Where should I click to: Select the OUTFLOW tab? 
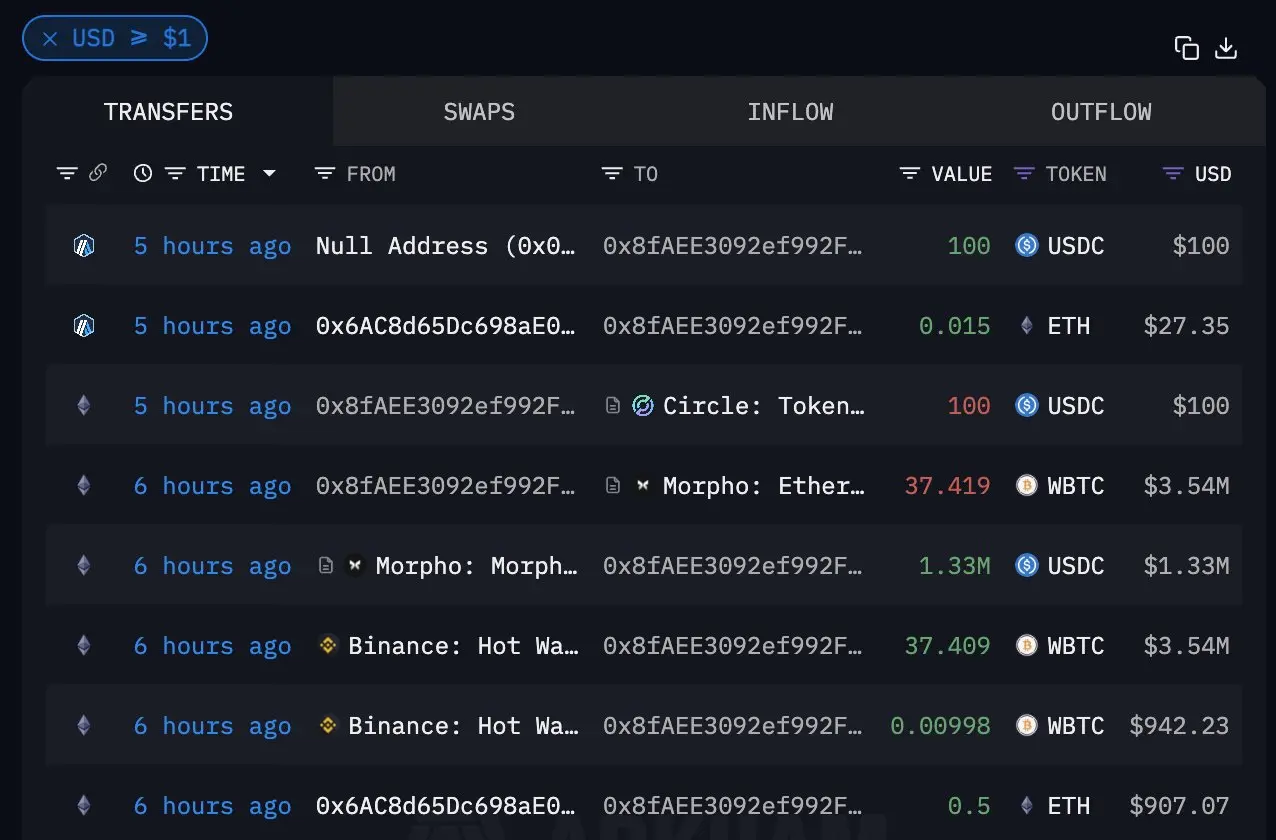click(1100, 112)
